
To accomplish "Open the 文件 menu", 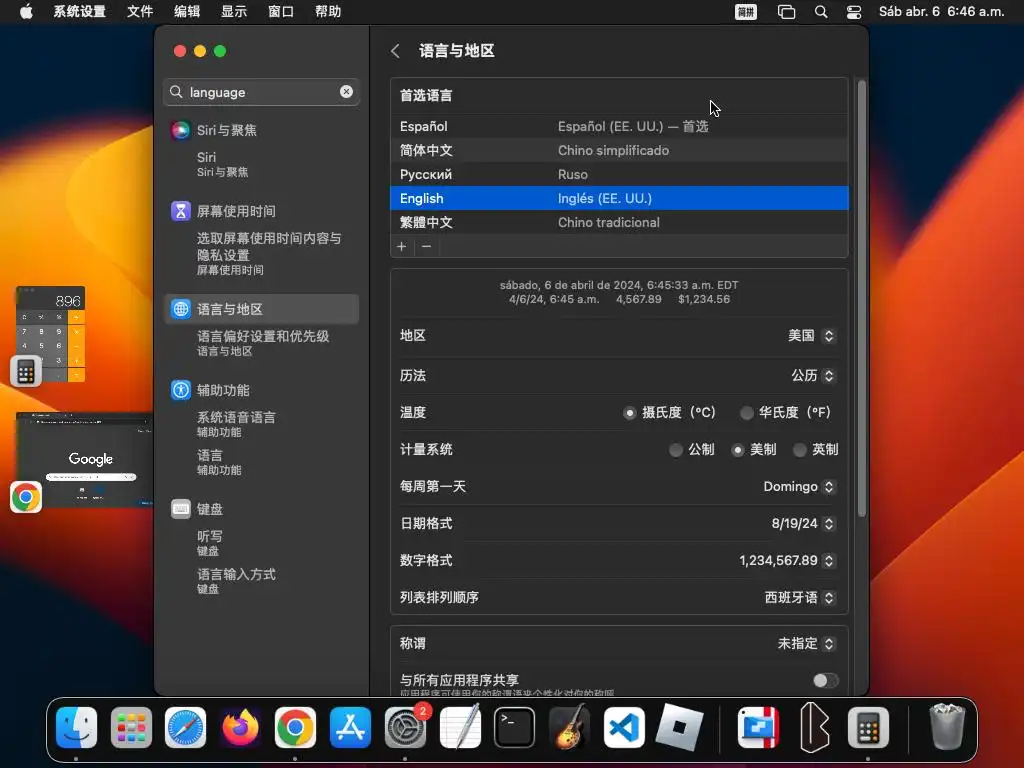I will 140,12.
